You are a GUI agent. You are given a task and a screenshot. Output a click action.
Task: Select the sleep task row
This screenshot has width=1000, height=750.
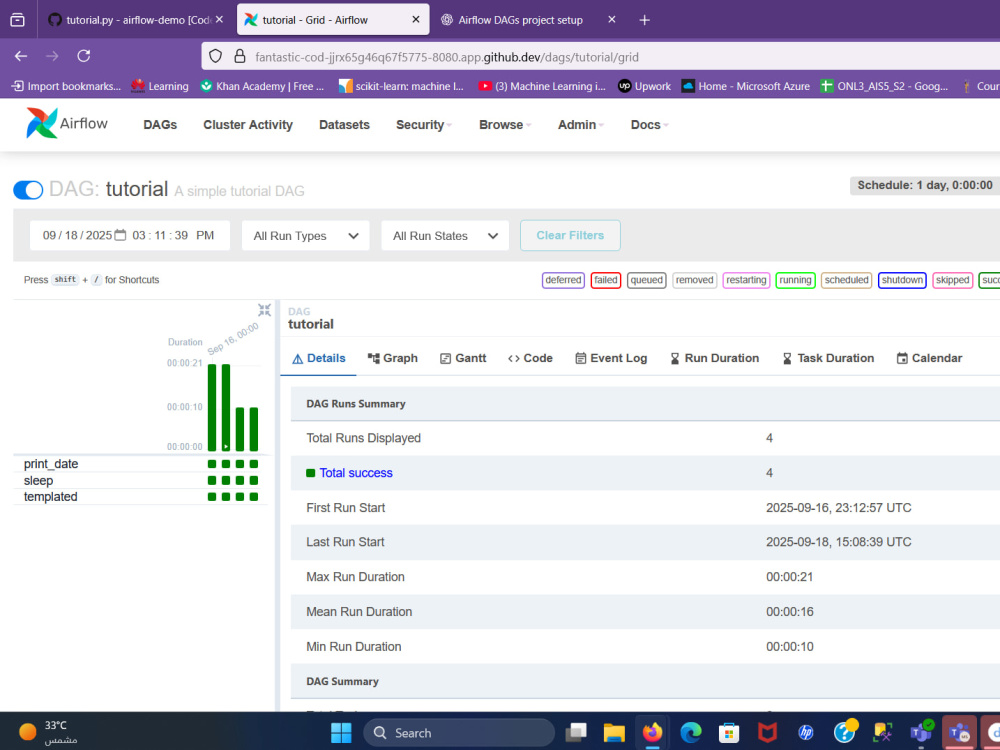click(x=140, y=480)
